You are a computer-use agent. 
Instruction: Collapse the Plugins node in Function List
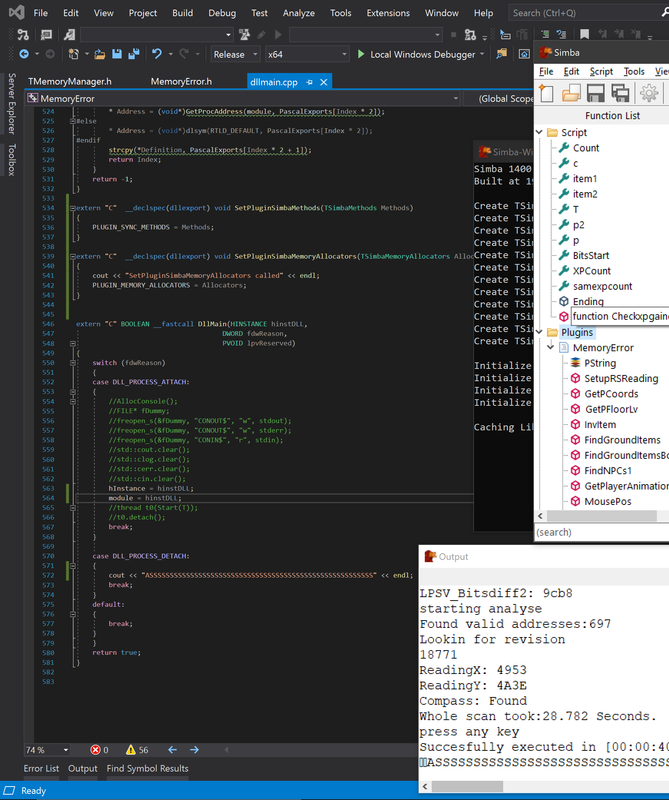(539, 332)
